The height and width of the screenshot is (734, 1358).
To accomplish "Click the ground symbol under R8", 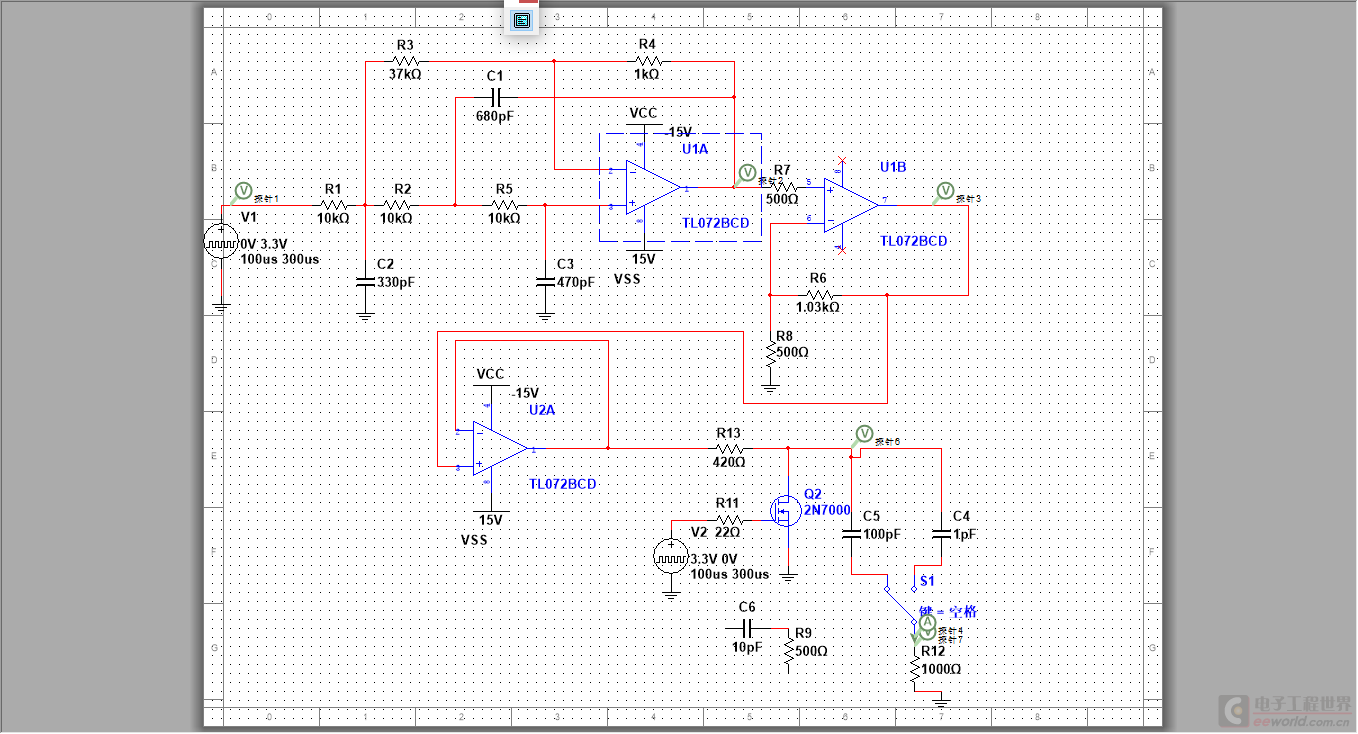I will 770,386.
